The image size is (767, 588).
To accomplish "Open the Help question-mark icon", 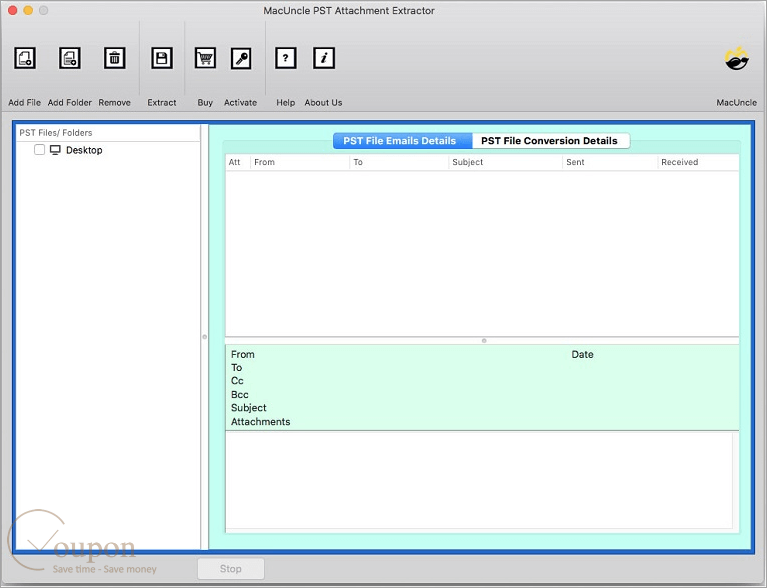I will (286, 58).
